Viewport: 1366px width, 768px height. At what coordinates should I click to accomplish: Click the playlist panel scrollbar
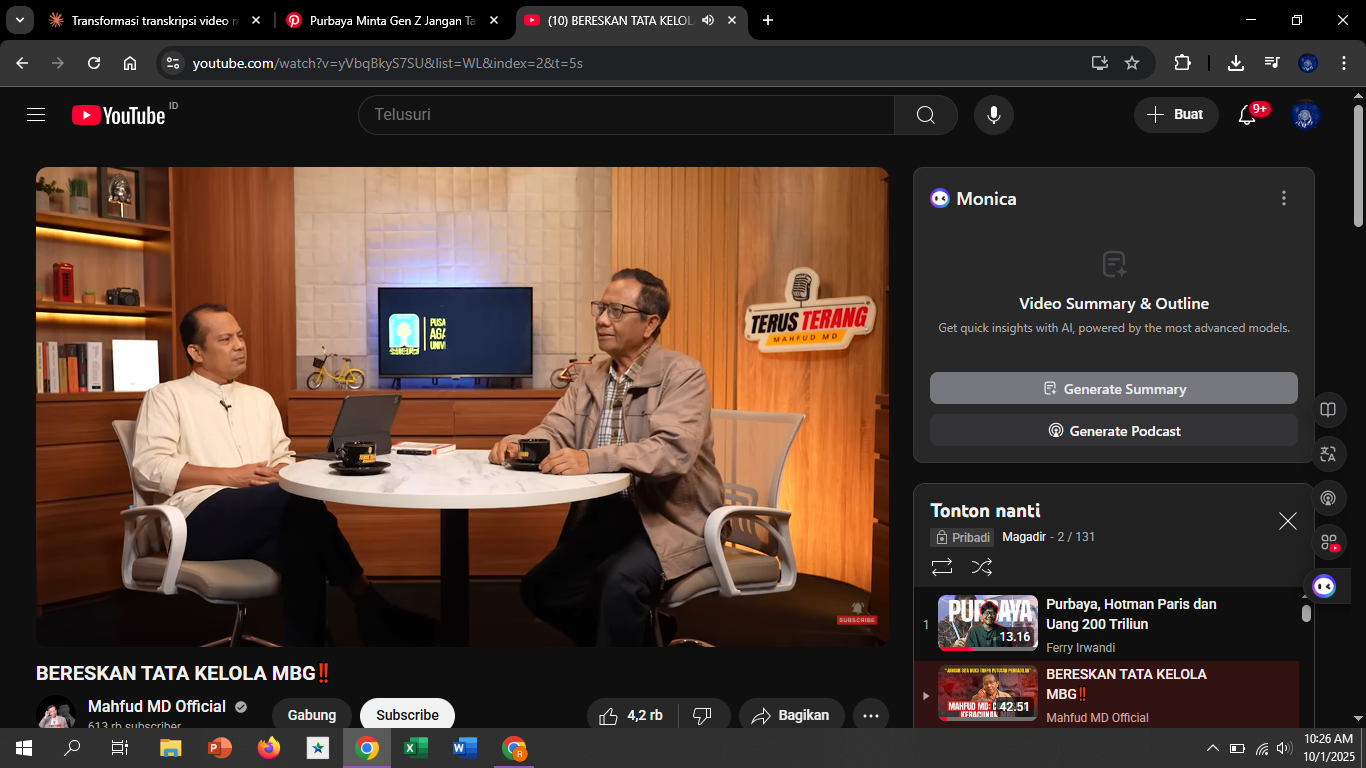pos(1306,612)
